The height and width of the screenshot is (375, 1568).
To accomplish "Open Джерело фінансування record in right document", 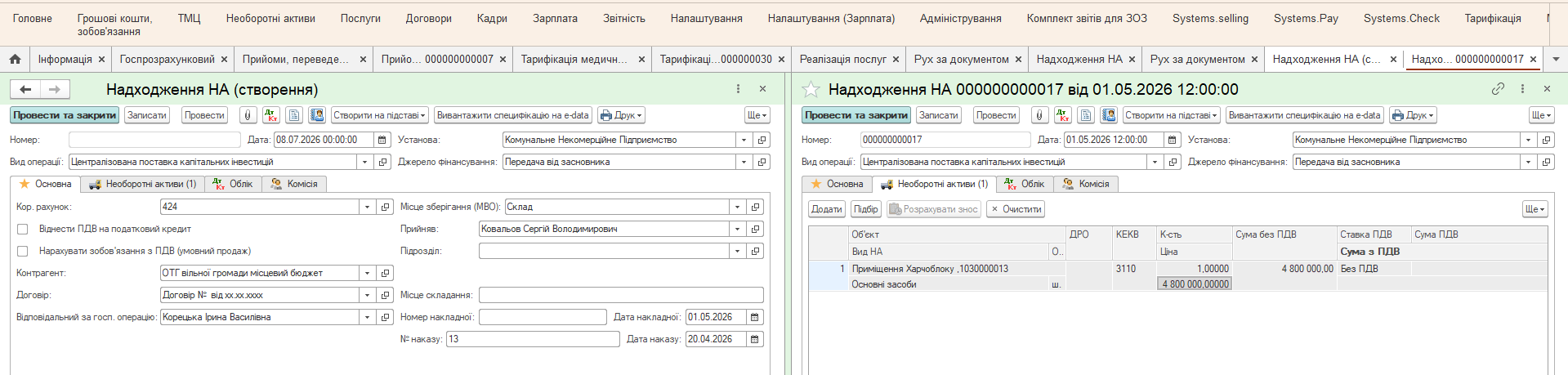I will coord(1546,162).
